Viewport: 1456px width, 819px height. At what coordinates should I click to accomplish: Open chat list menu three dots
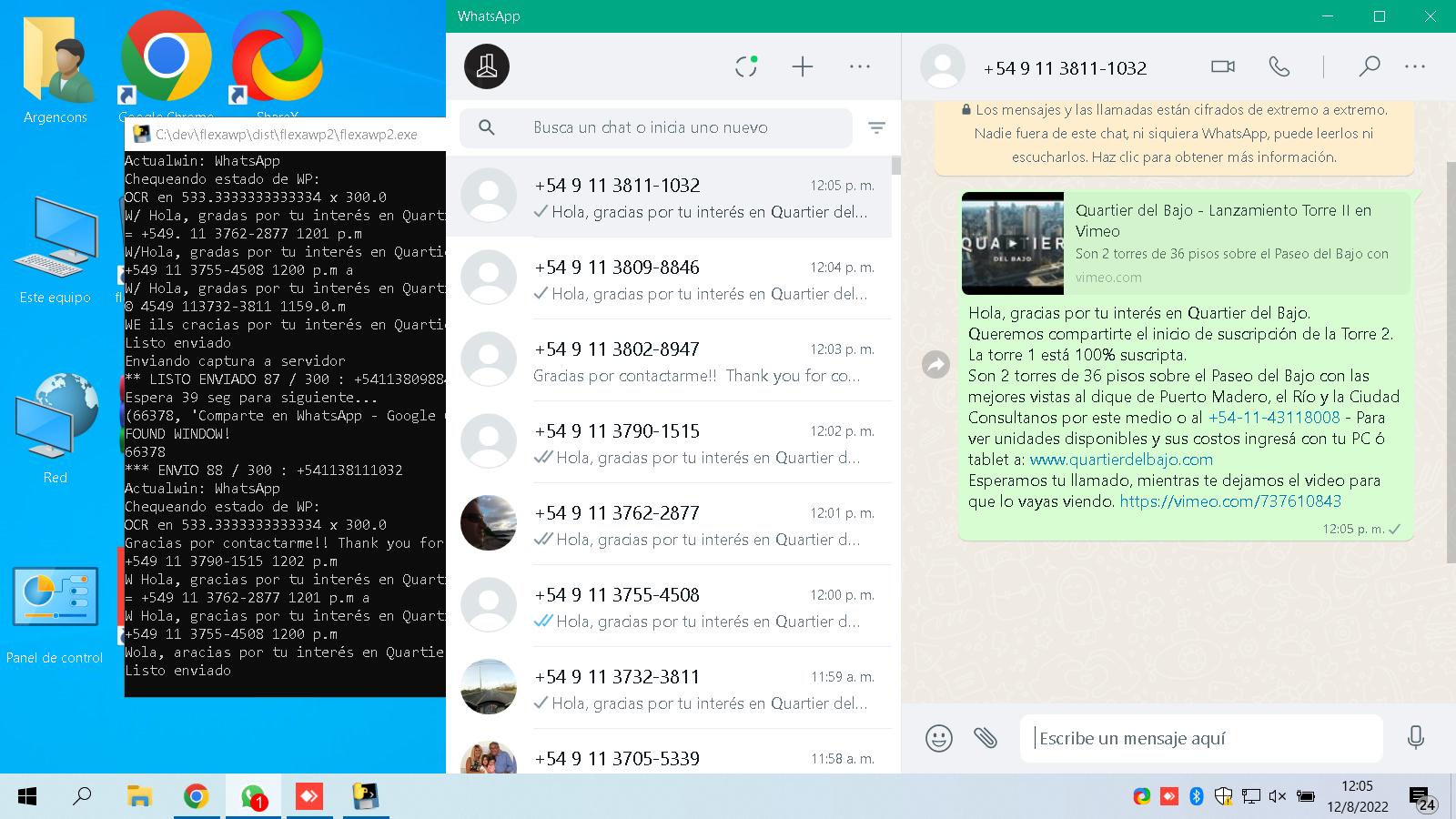click(860, 66)
